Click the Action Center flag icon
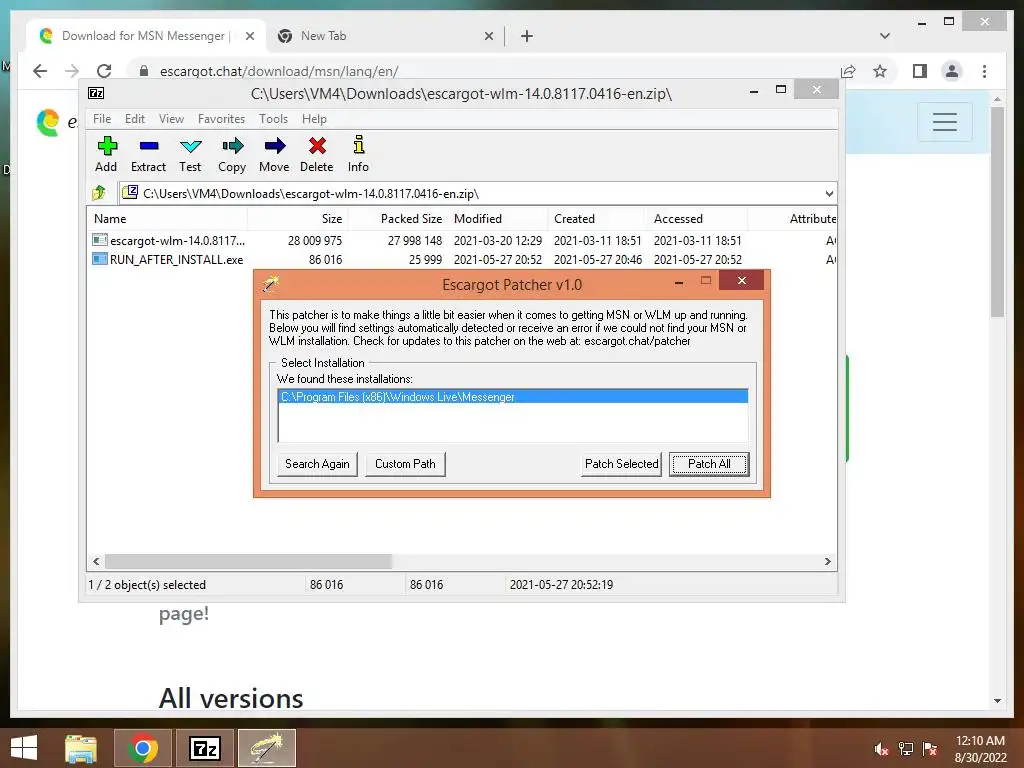This screenshot has width=1024, height=768. pyautogui.click(x=930, y=749)
